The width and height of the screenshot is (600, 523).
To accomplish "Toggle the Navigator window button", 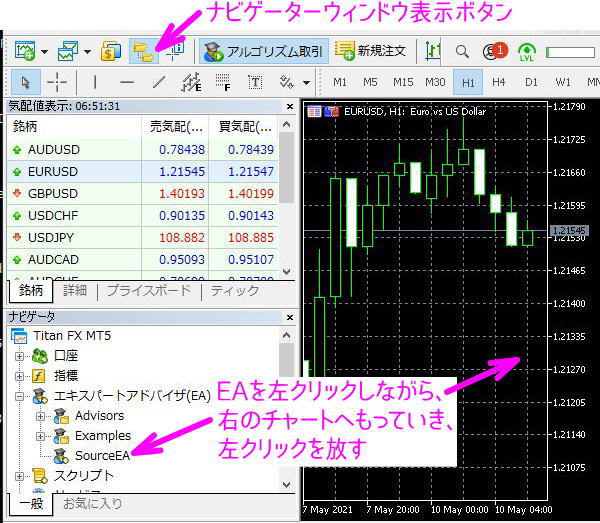I will [143, 51].
